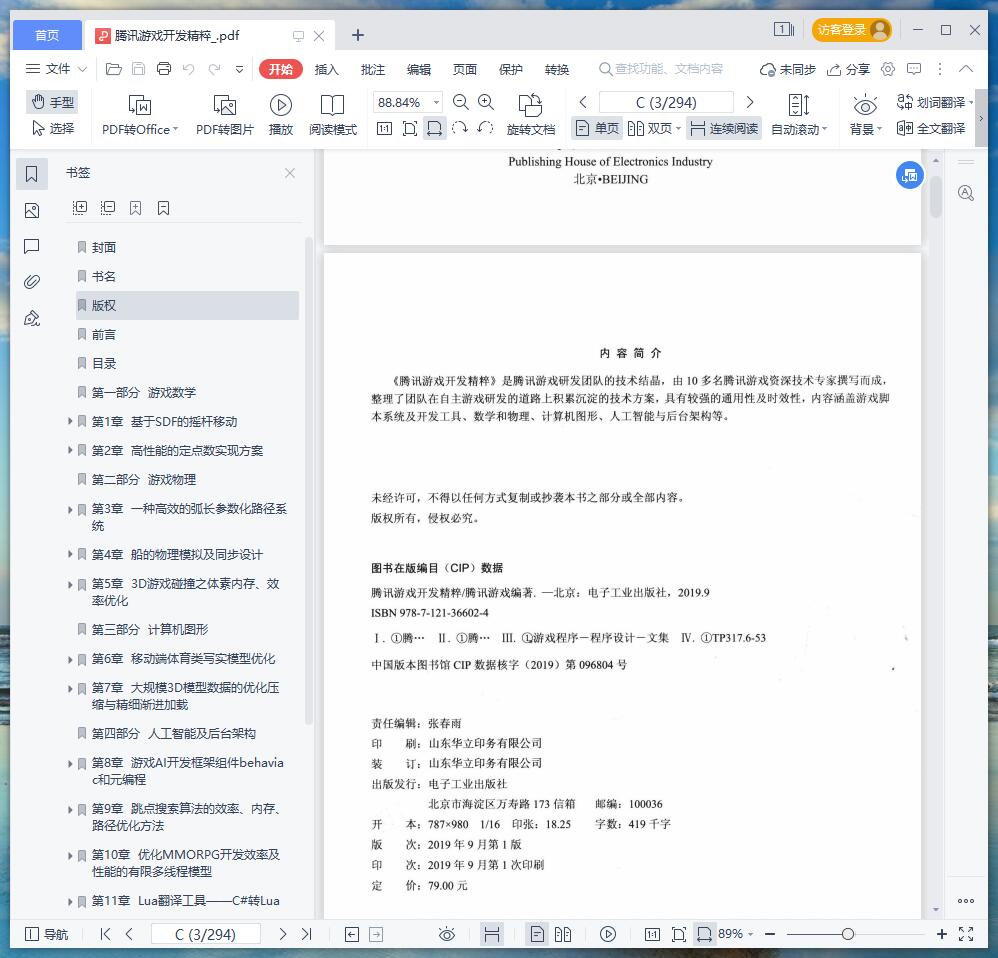Expand 第4章 船的物理模拟及同步设计 bookmark
This screenshot has height=958, width=998.
(x=70, y=554)
